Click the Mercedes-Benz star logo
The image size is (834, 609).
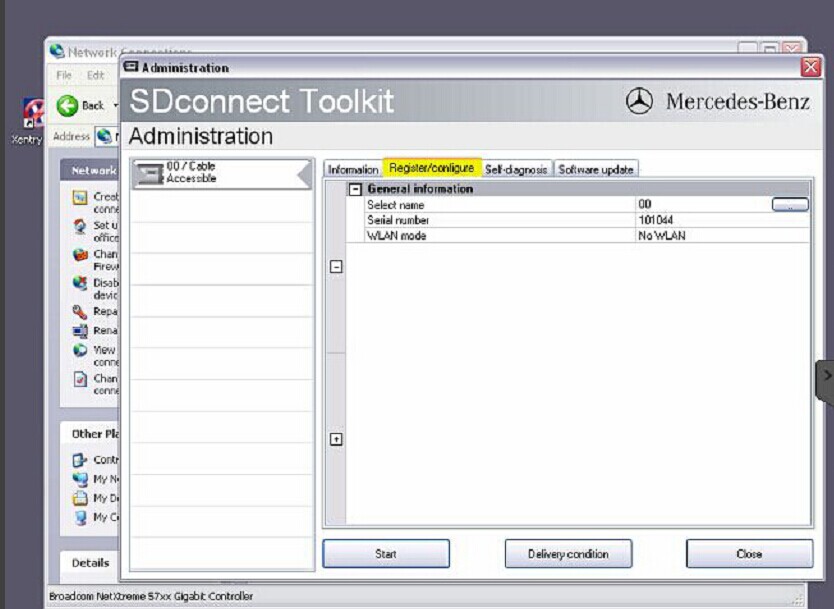(639, 101)
